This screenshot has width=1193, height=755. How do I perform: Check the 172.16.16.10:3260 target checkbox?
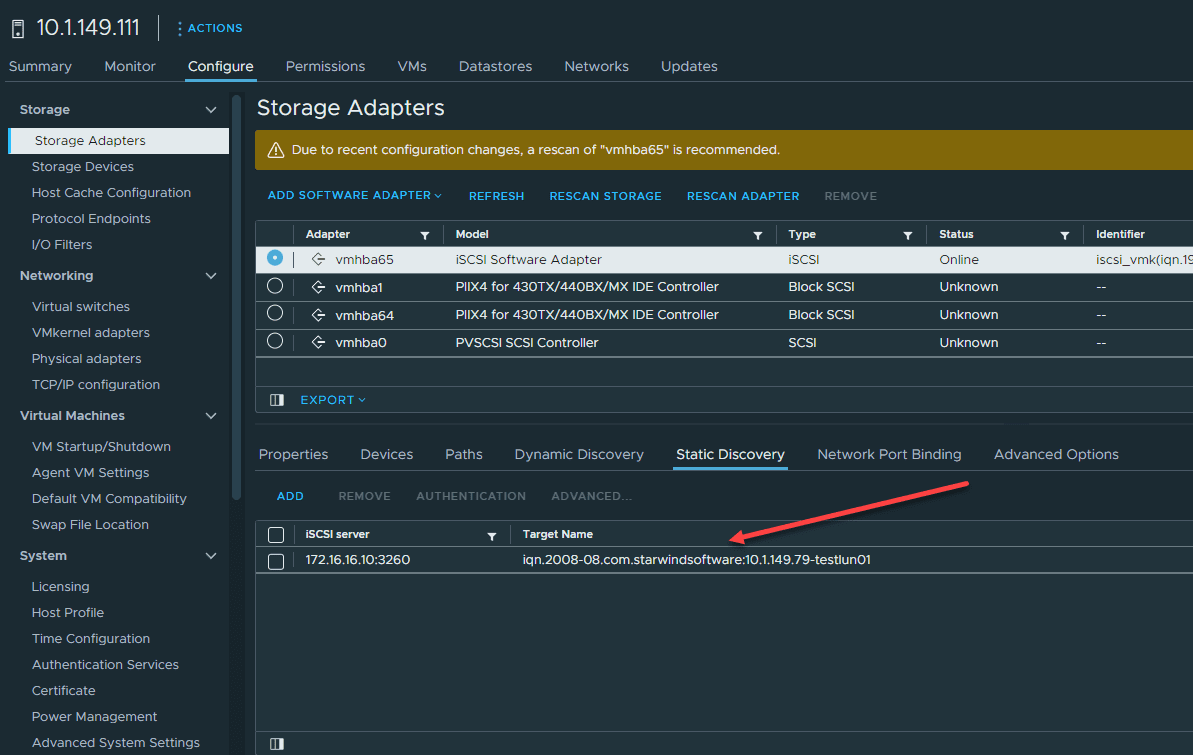tap(276, 561)
